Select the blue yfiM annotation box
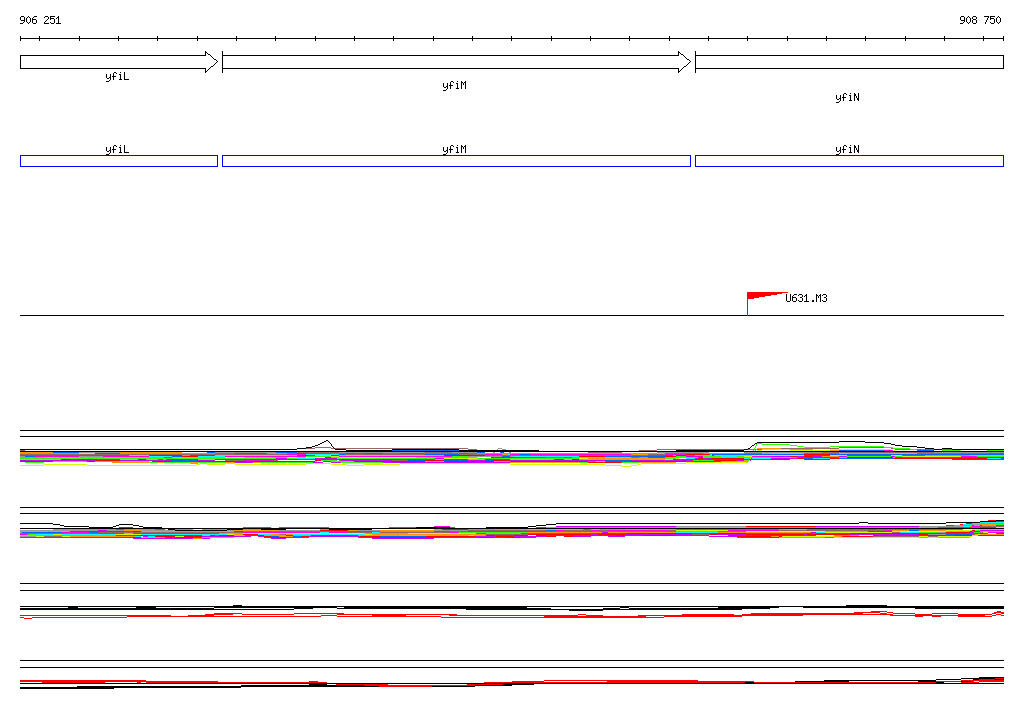This screenshot has width=1024, height=714. (x=456, y=161)
